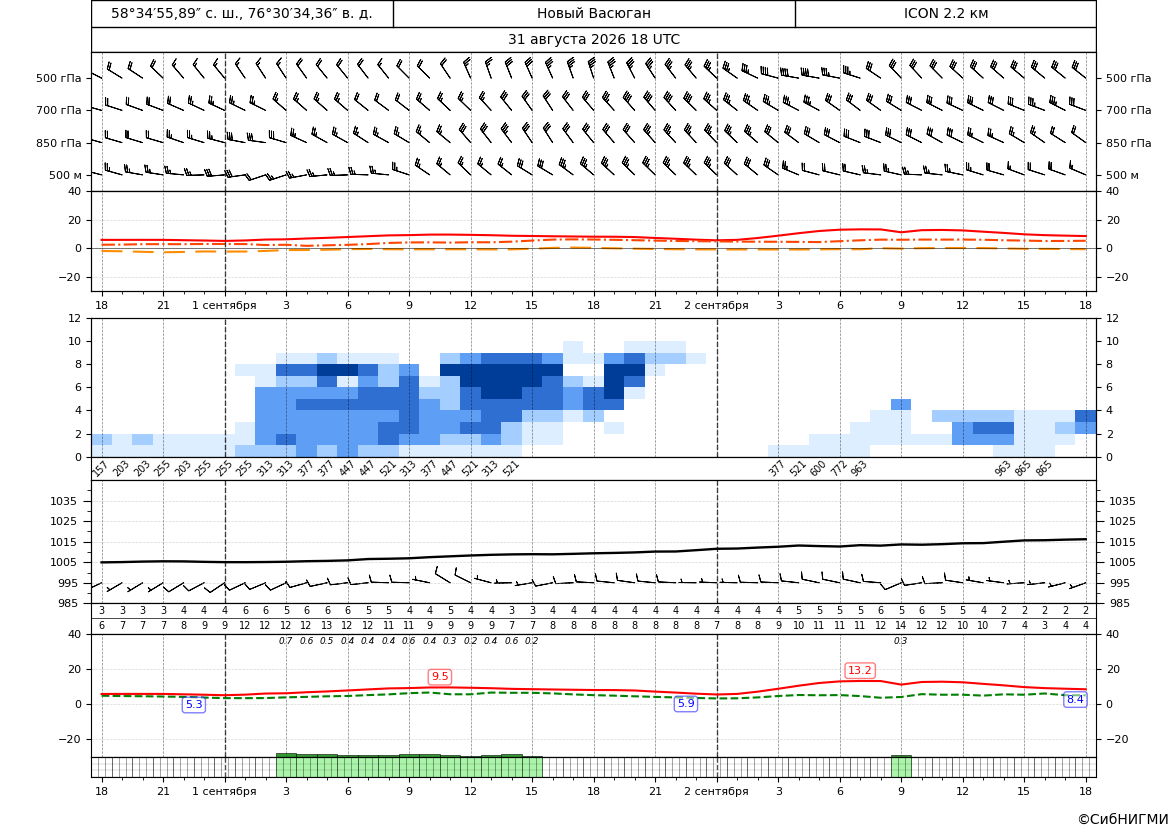
Task: Click the 31 августа 2026 18 UTC header
Action: tap(593, 40)
